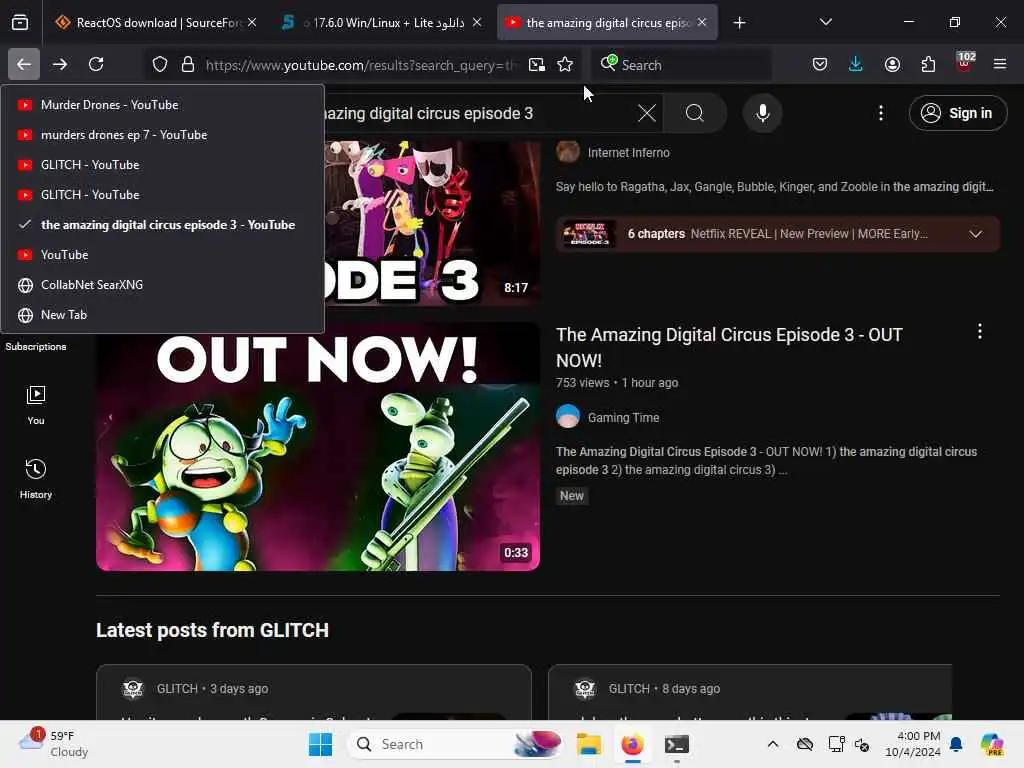Open the Copilot icon in taskbar
The image size is (1024, 768).
point(992,744)
